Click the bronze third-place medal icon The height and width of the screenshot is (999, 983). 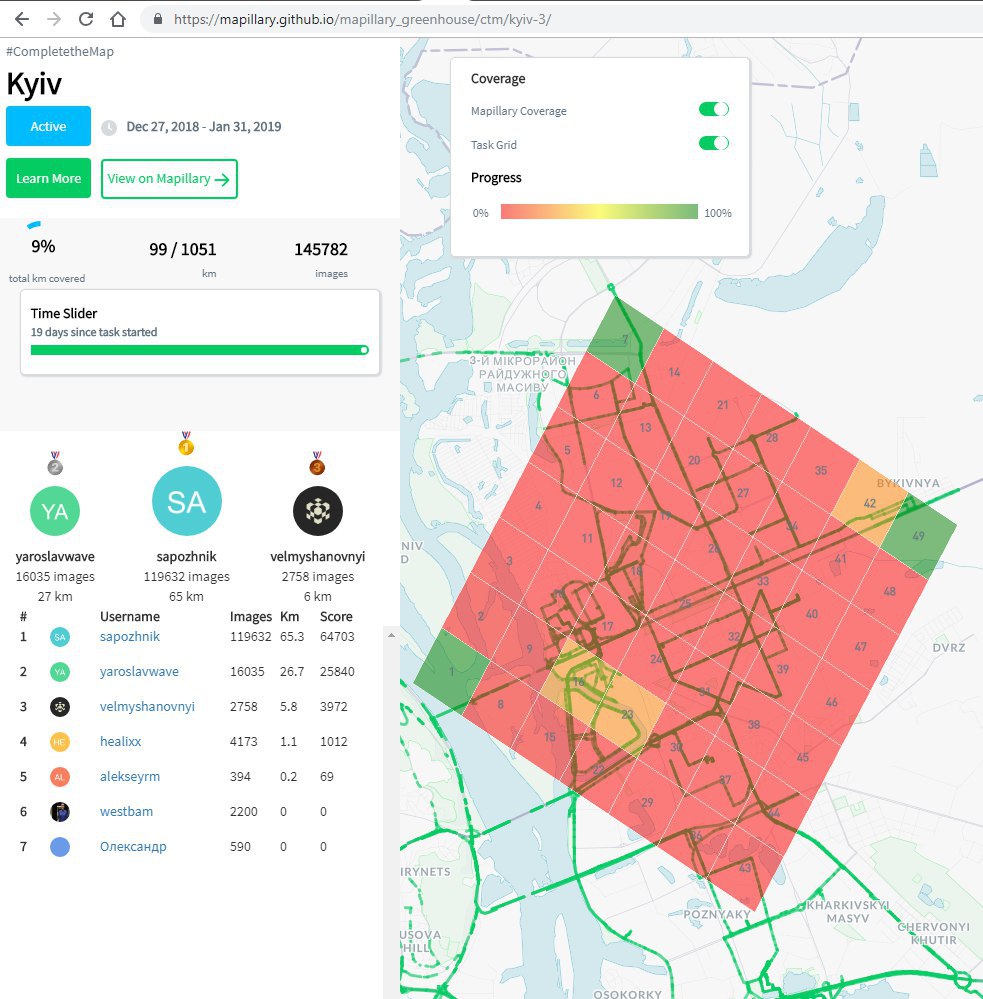[x=317, y=463]
